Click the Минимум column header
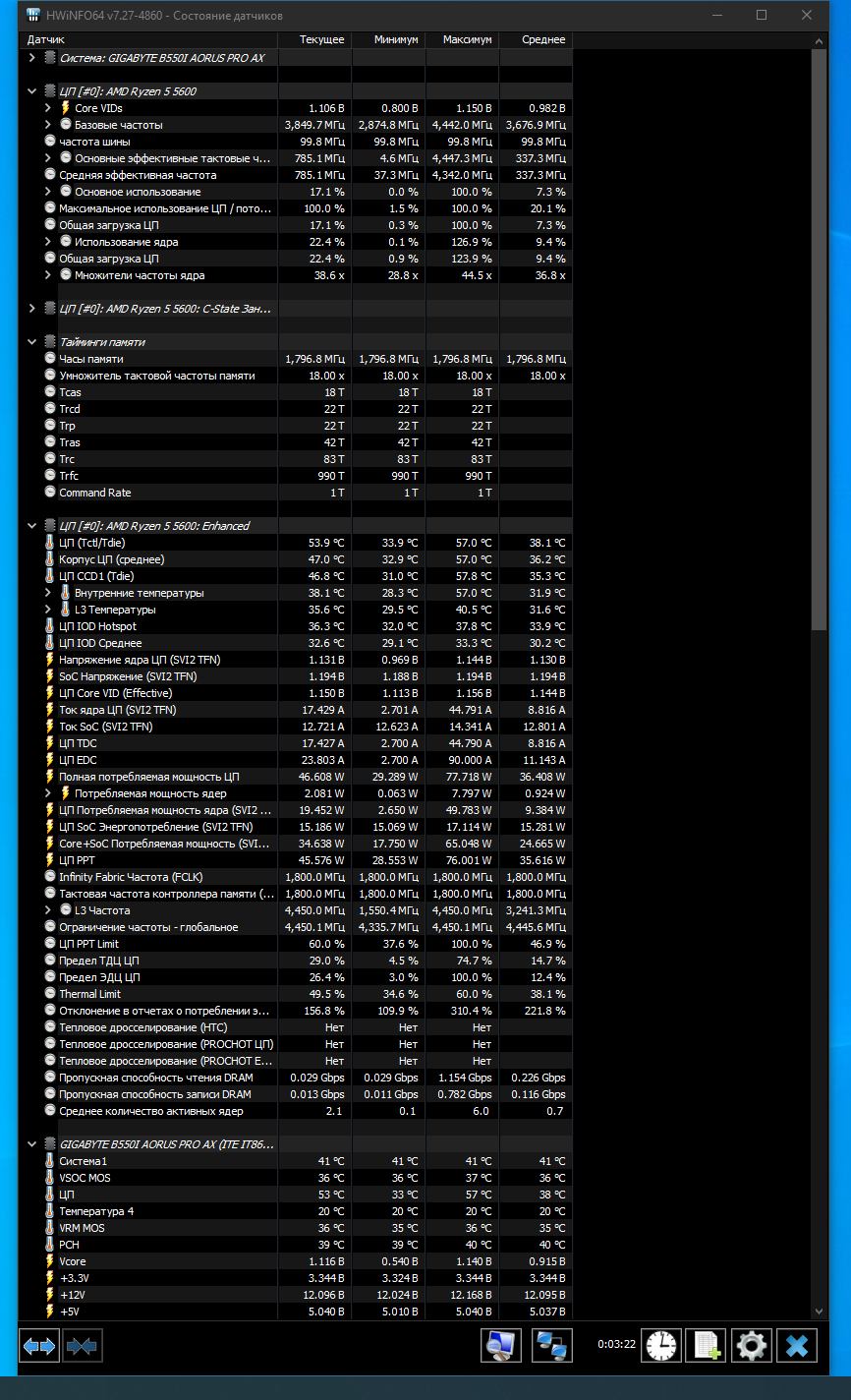 387,39
